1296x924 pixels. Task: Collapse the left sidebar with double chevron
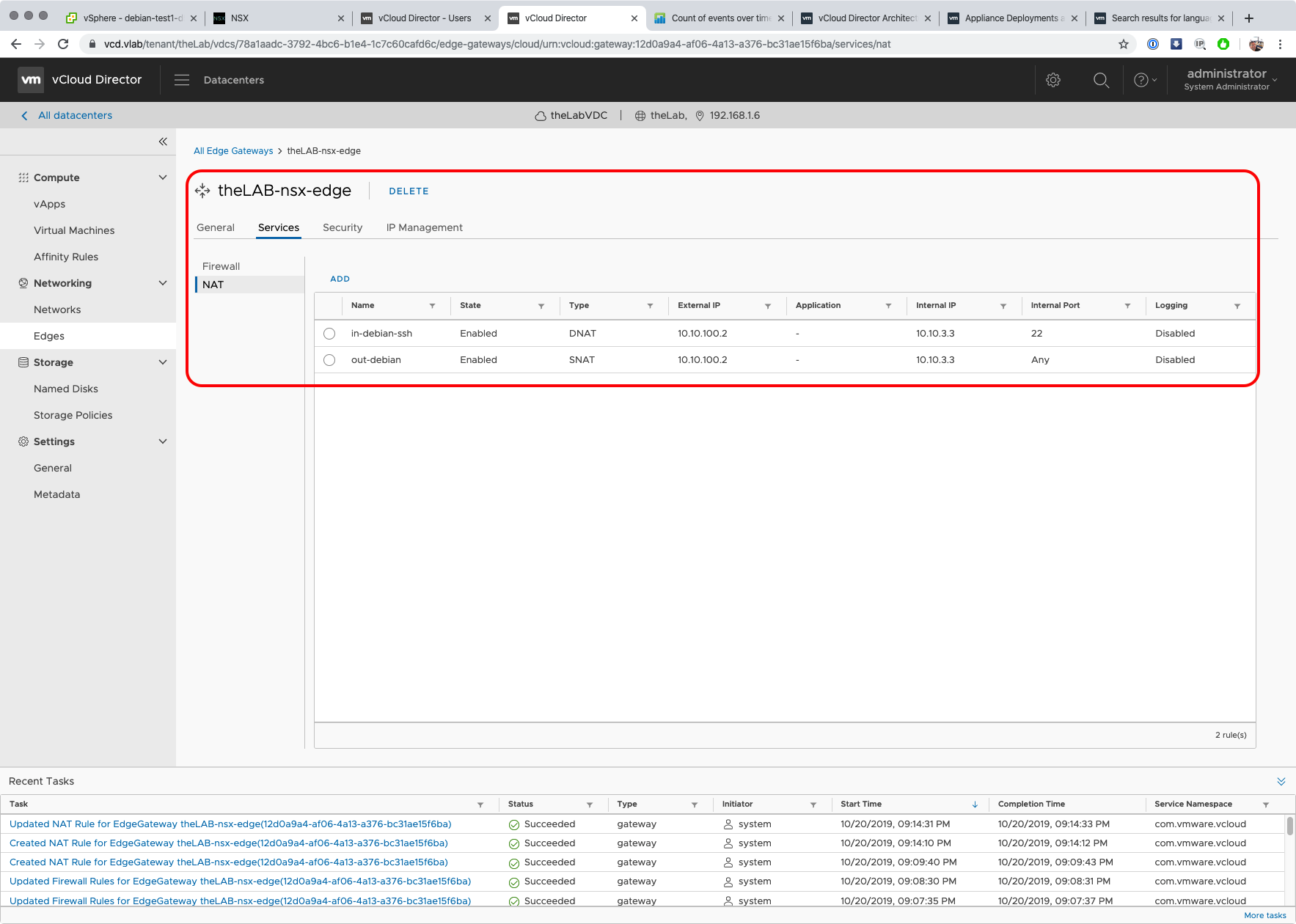[x=163, y=142]
